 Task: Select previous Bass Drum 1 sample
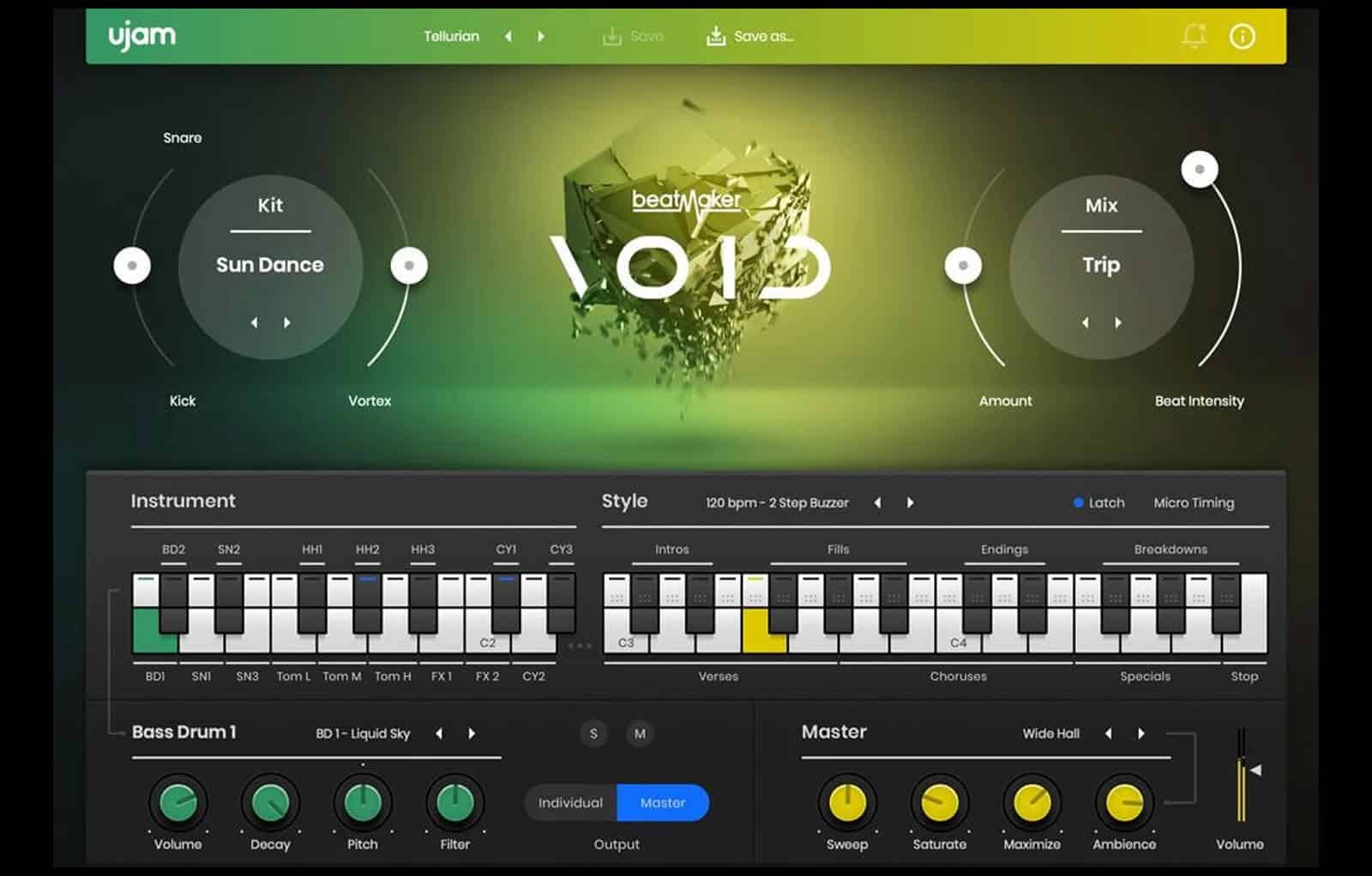(x=439, y=734)
